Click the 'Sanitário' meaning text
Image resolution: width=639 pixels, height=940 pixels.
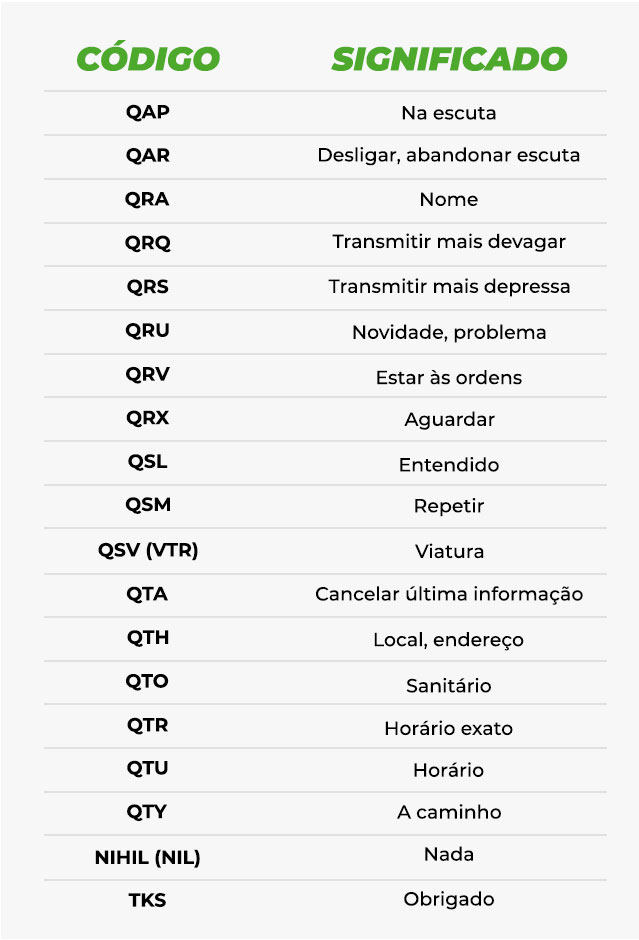449,685
